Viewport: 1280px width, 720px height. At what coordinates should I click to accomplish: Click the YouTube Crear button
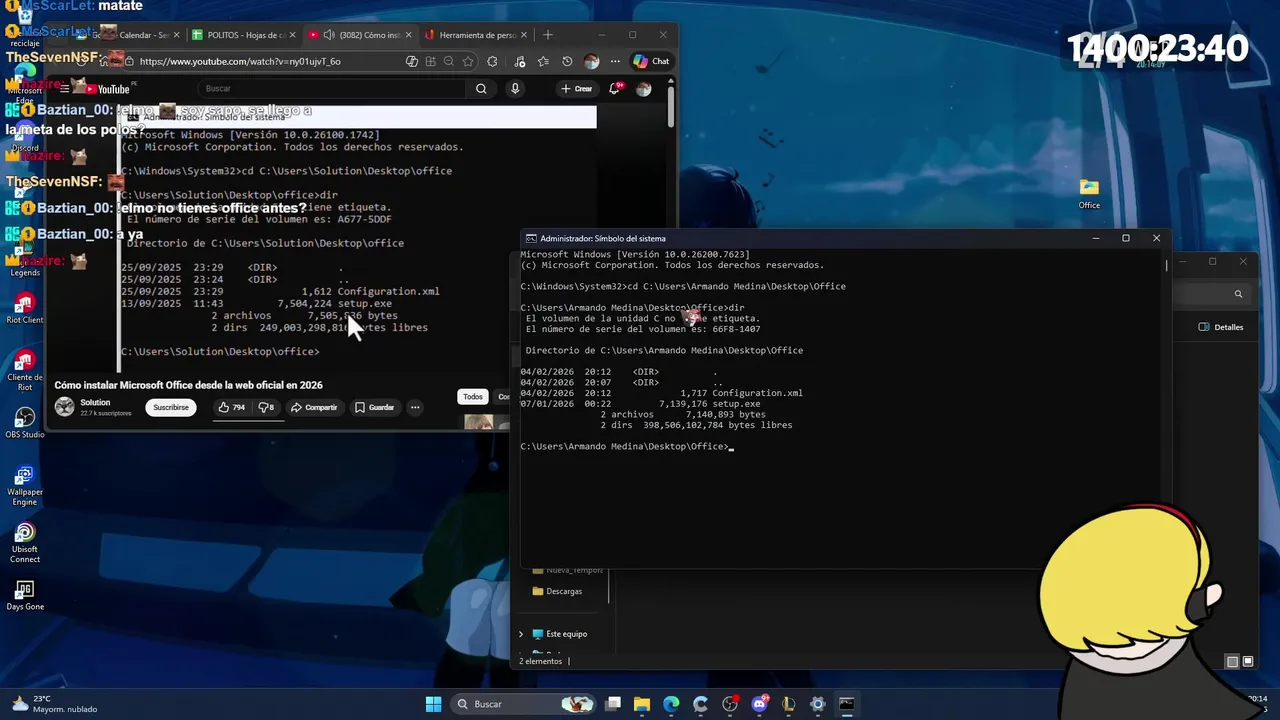[577, 88]
